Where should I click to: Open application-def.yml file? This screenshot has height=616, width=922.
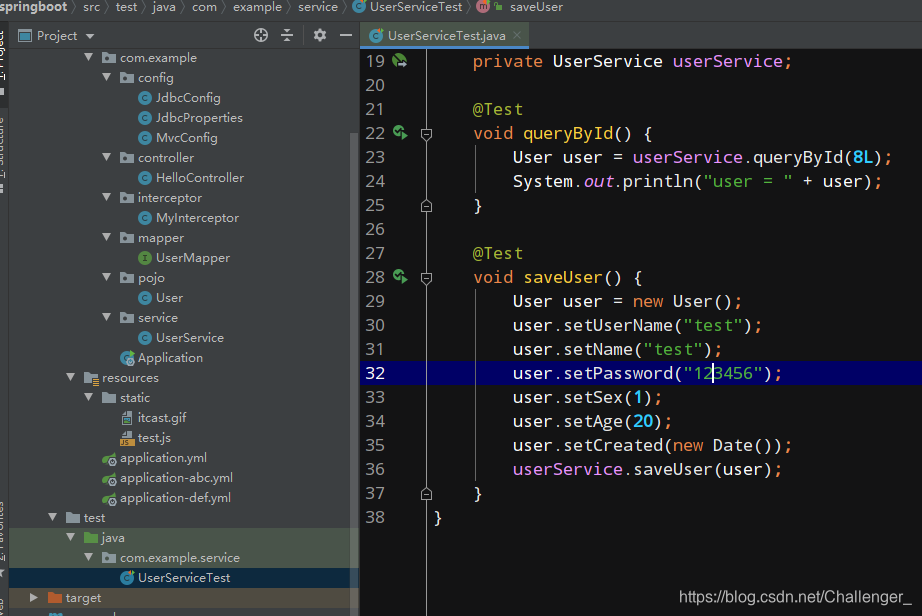click(x=166, y=497)
